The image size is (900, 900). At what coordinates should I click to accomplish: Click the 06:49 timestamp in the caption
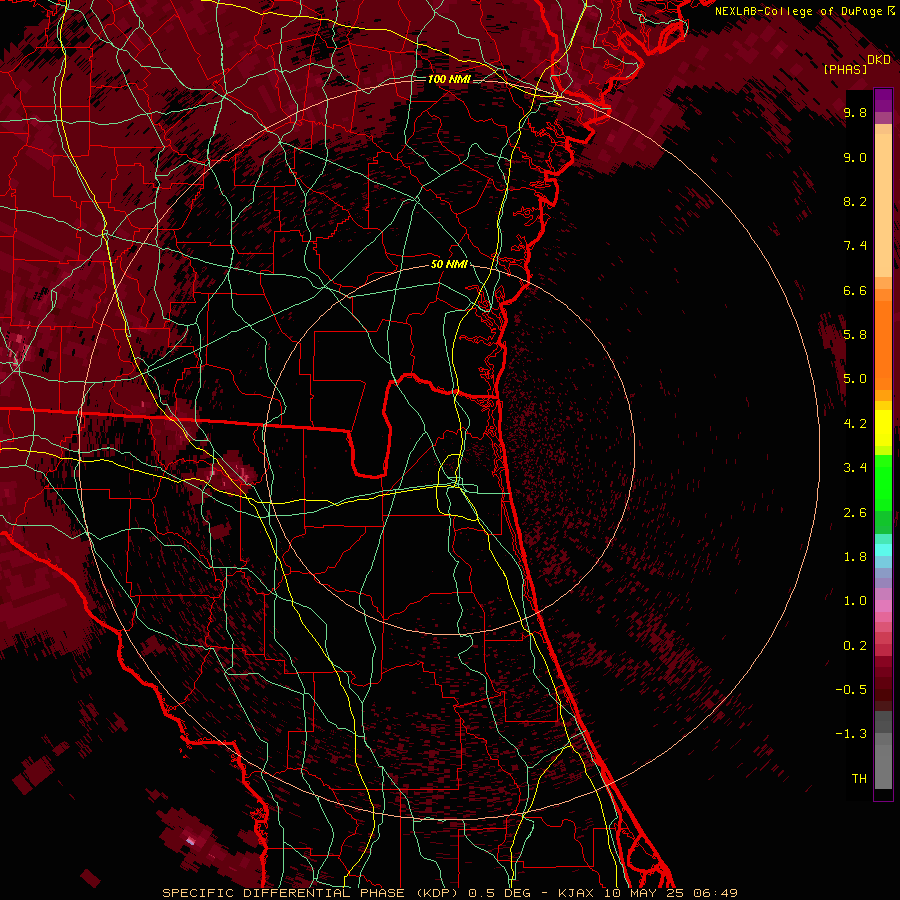714,893
